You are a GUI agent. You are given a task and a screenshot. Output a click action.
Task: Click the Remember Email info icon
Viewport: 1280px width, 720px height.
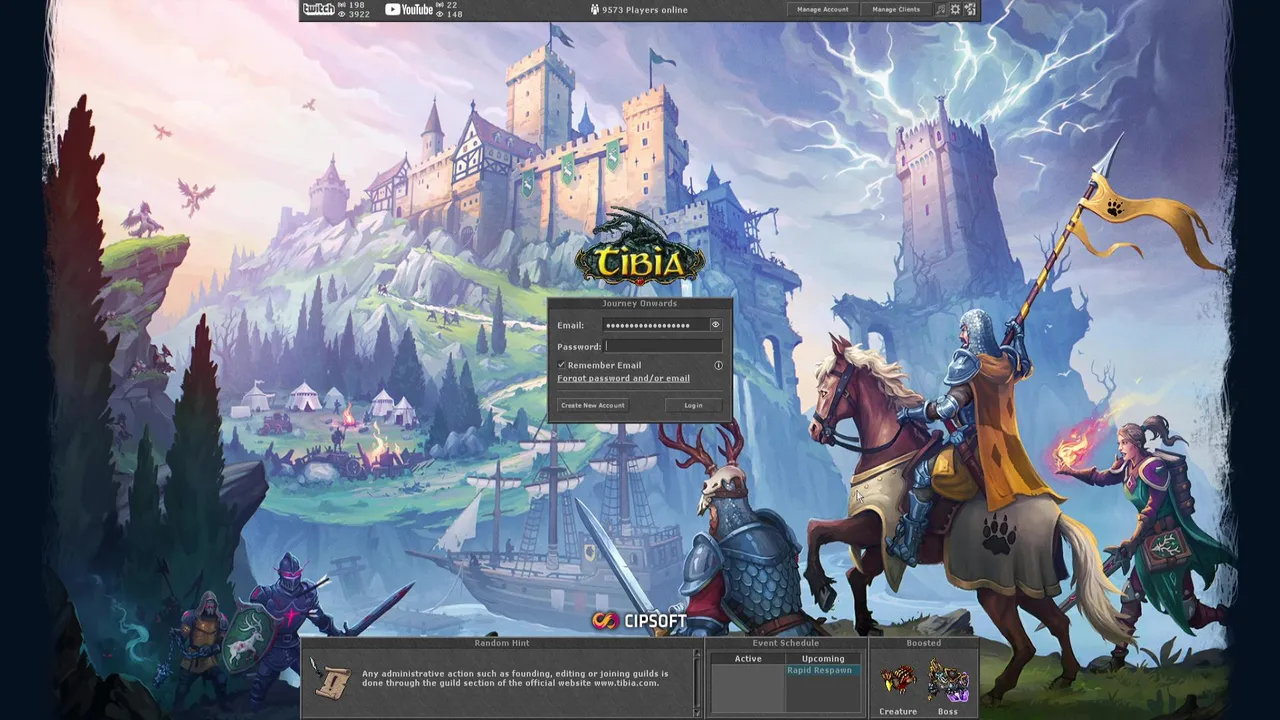(x=718, y=365)
